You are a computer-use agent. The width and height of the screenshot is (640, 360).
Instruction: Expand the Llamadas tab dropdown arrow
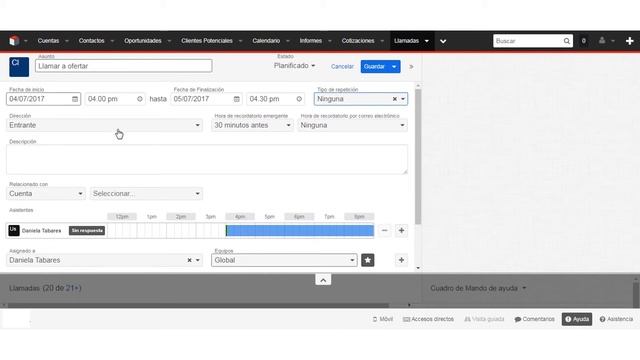coord(427,41)
